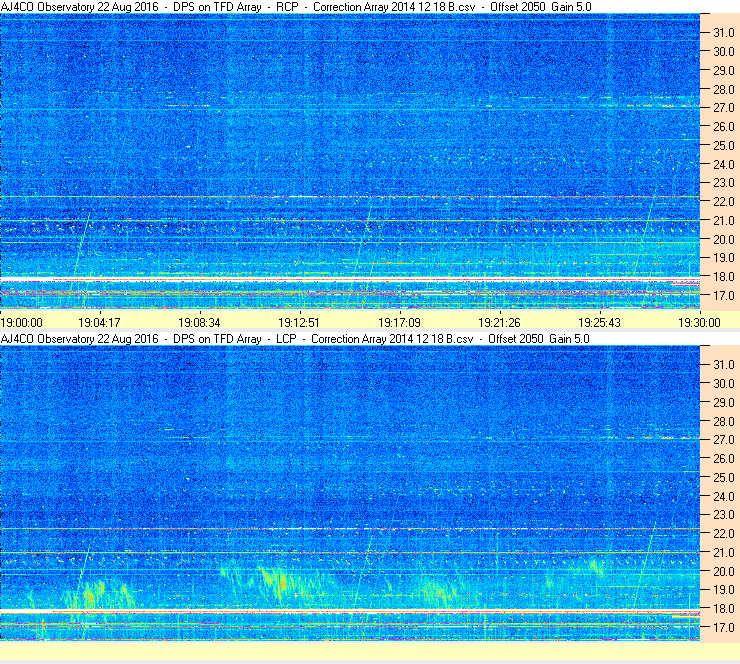Click 23.0 frequency label in LCP panel

723,515
